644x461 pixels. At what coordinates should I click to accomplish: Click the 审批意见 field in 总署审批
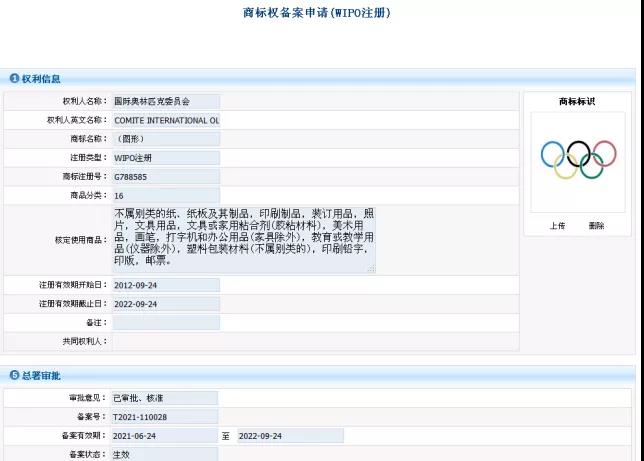coord(165,398)
